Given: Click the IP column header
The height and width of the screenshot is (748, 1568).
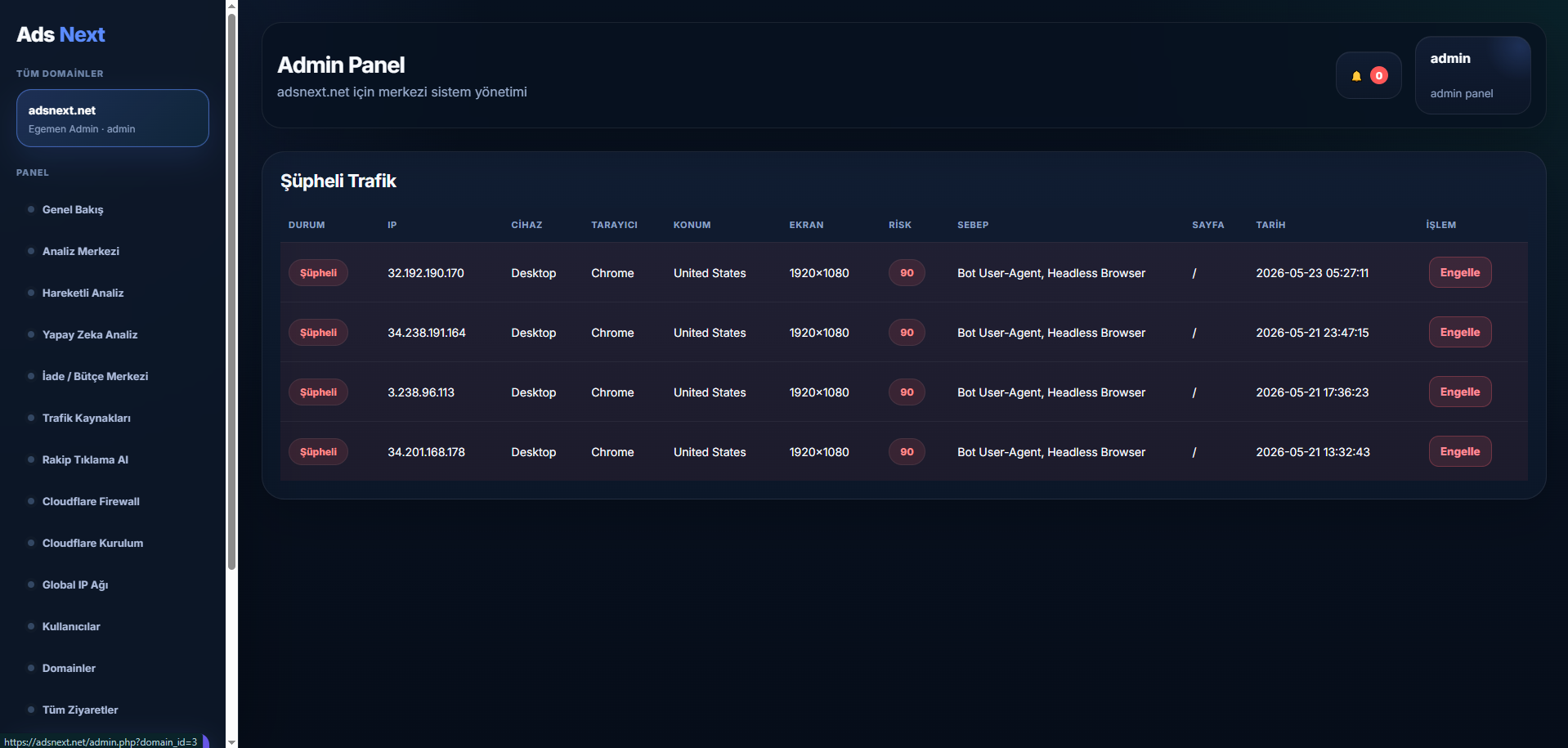Looking at the screenshot, I should 392,225.
